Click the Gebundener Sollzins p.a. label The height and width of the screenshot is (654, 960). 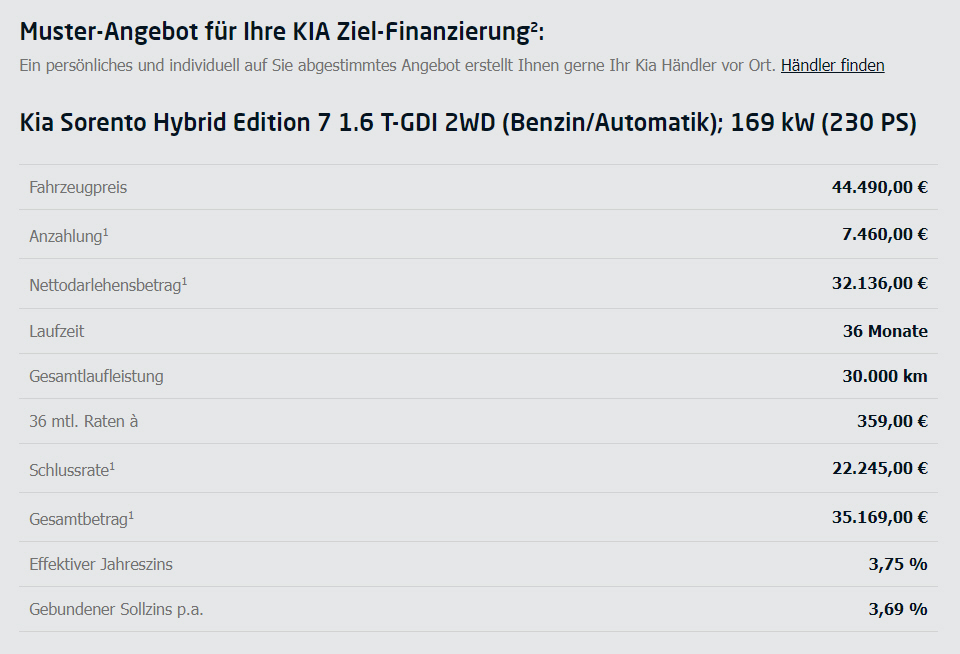click(x=116, y=609)
